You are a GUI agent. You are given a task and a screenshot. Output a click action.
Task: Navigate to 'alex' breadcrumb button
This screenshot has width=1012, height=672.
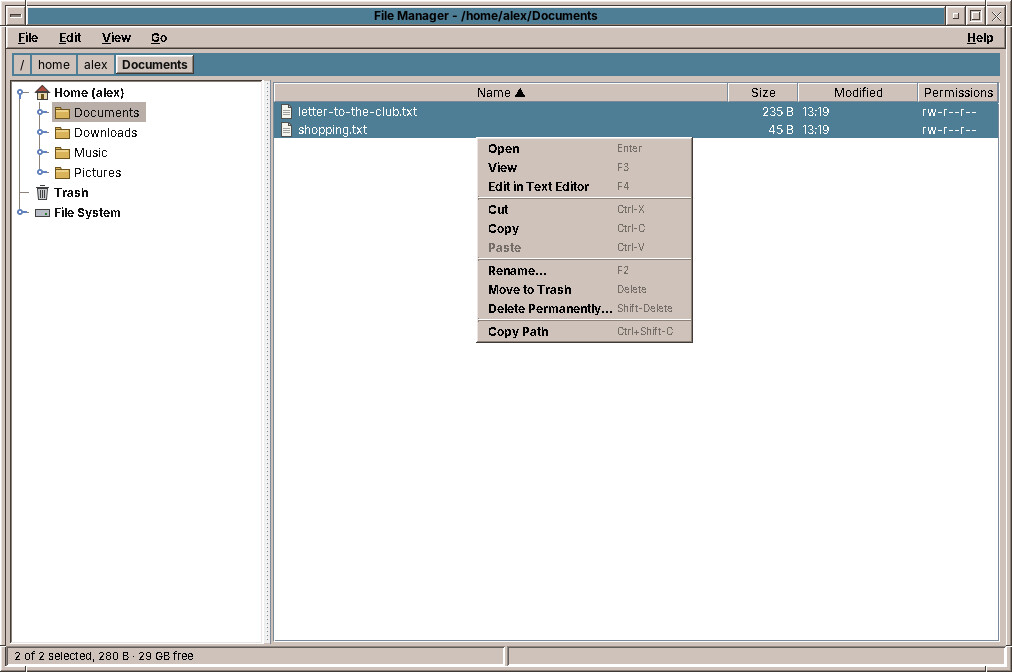(x=96, y=65)
